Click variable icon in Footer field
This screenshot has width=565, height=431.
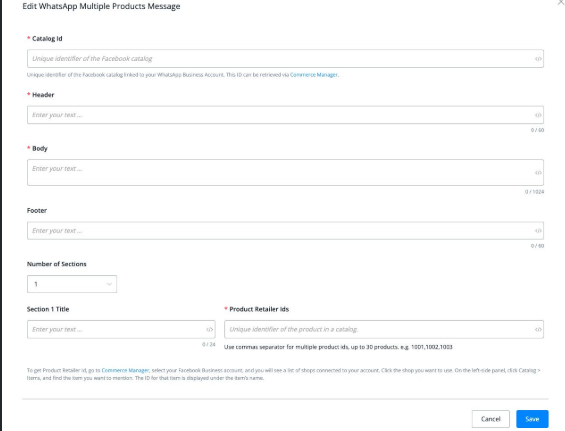pyautogui.click(x=538, y=231)
